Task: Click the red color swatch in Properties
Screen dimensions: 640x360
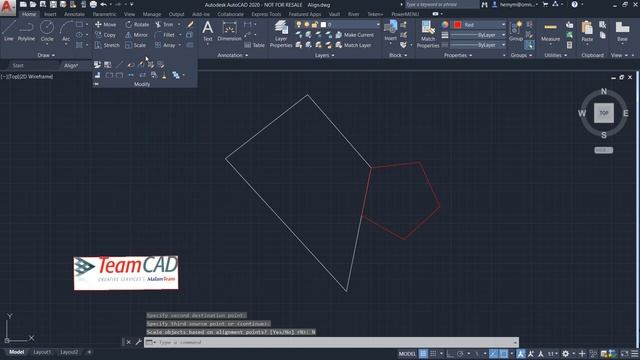Action: pos(458,25)
